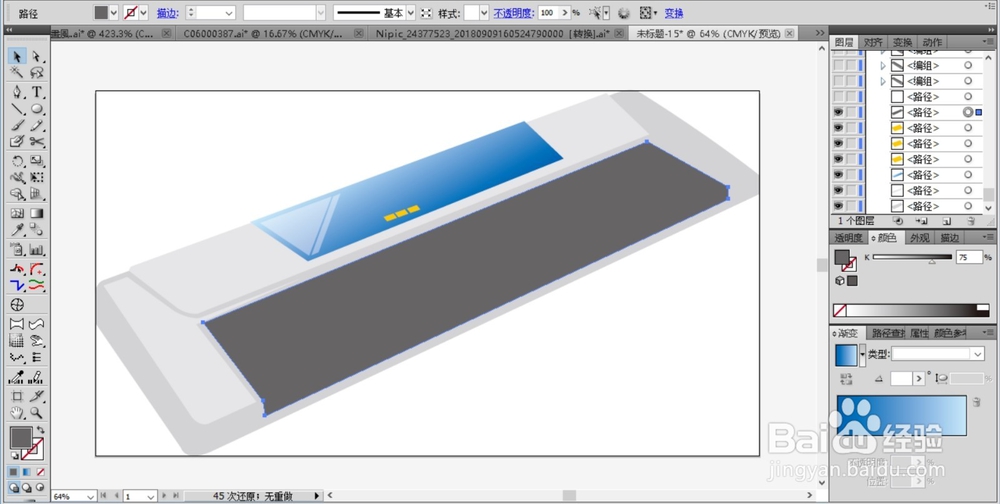Open zoom level dropdown showing 64%
The width and height of the screenshot is (1000, 504).
89,496
